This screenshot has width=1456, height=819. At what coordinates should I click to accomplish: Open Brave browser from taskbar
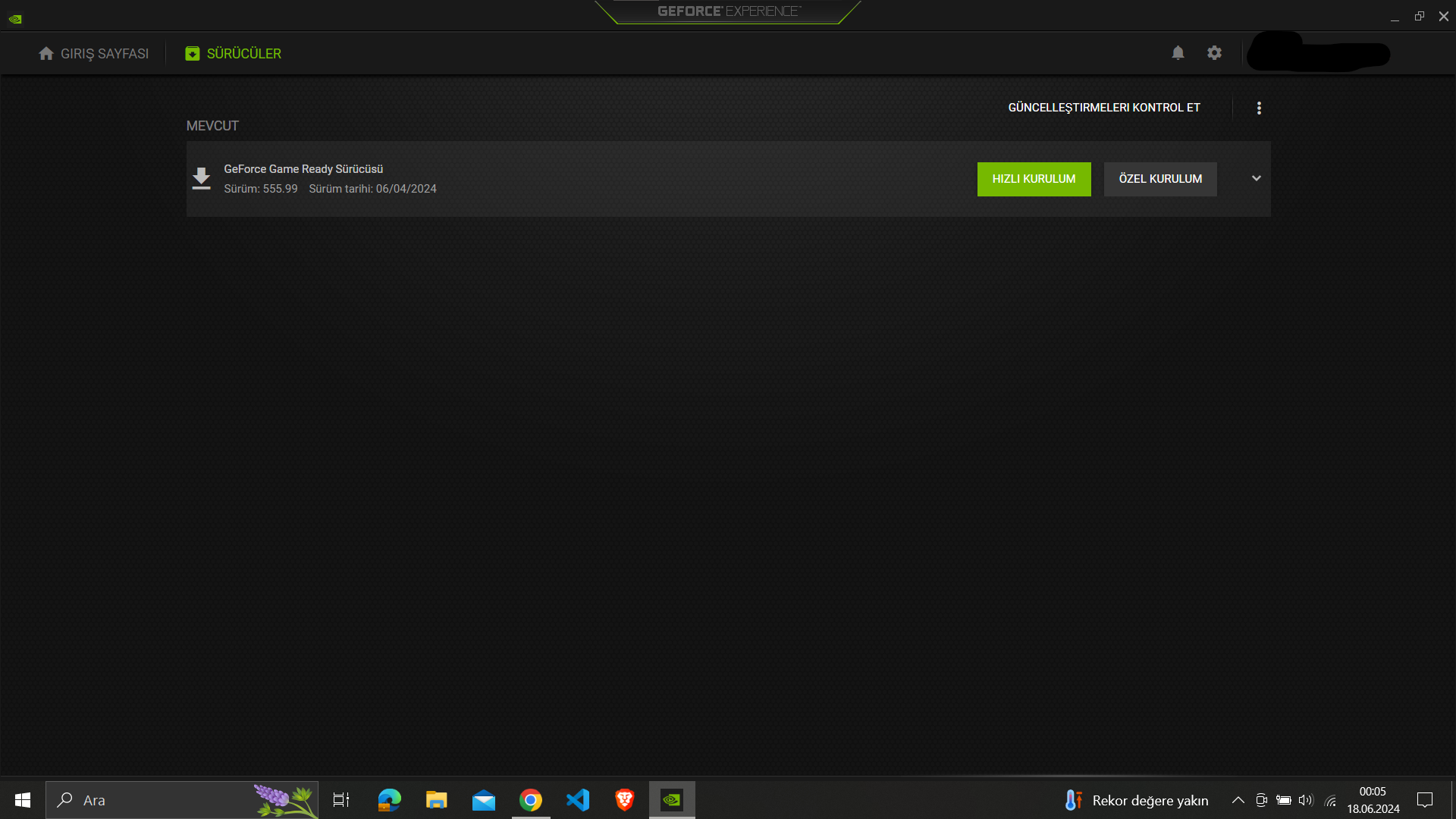click(x=625, y=800)
